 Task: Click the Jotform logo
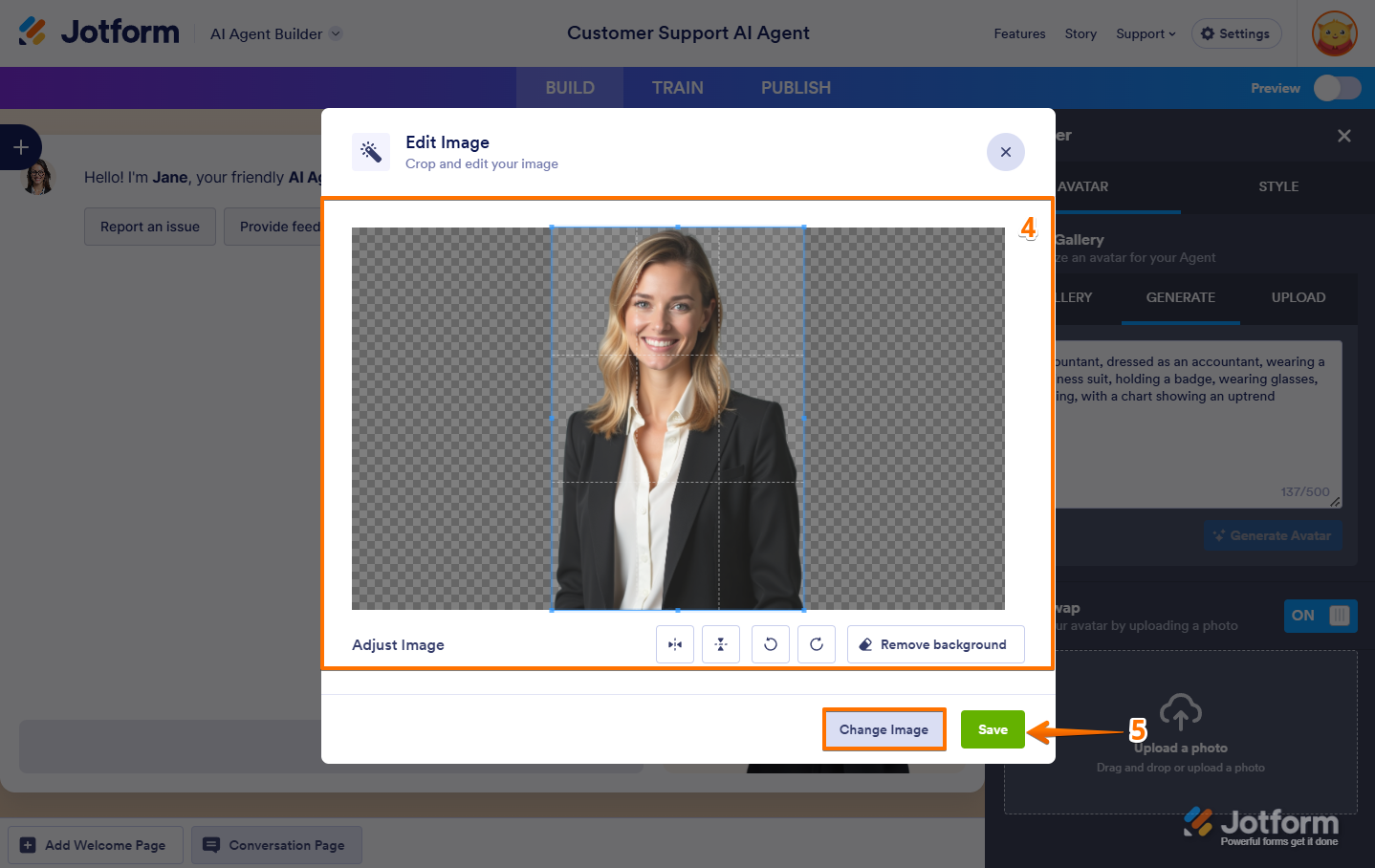point(98,33)
